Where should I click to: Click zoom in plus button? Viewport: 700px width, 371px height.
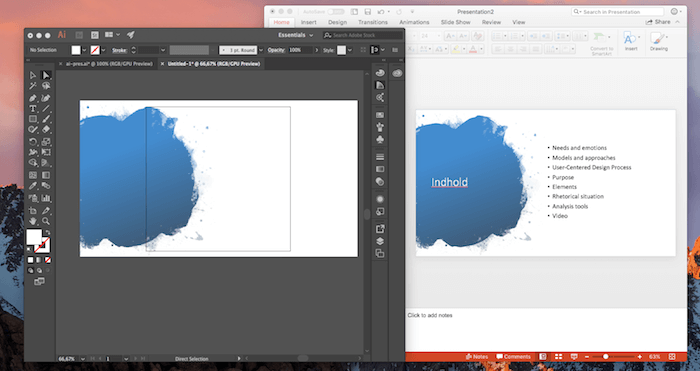click(640, 357)
